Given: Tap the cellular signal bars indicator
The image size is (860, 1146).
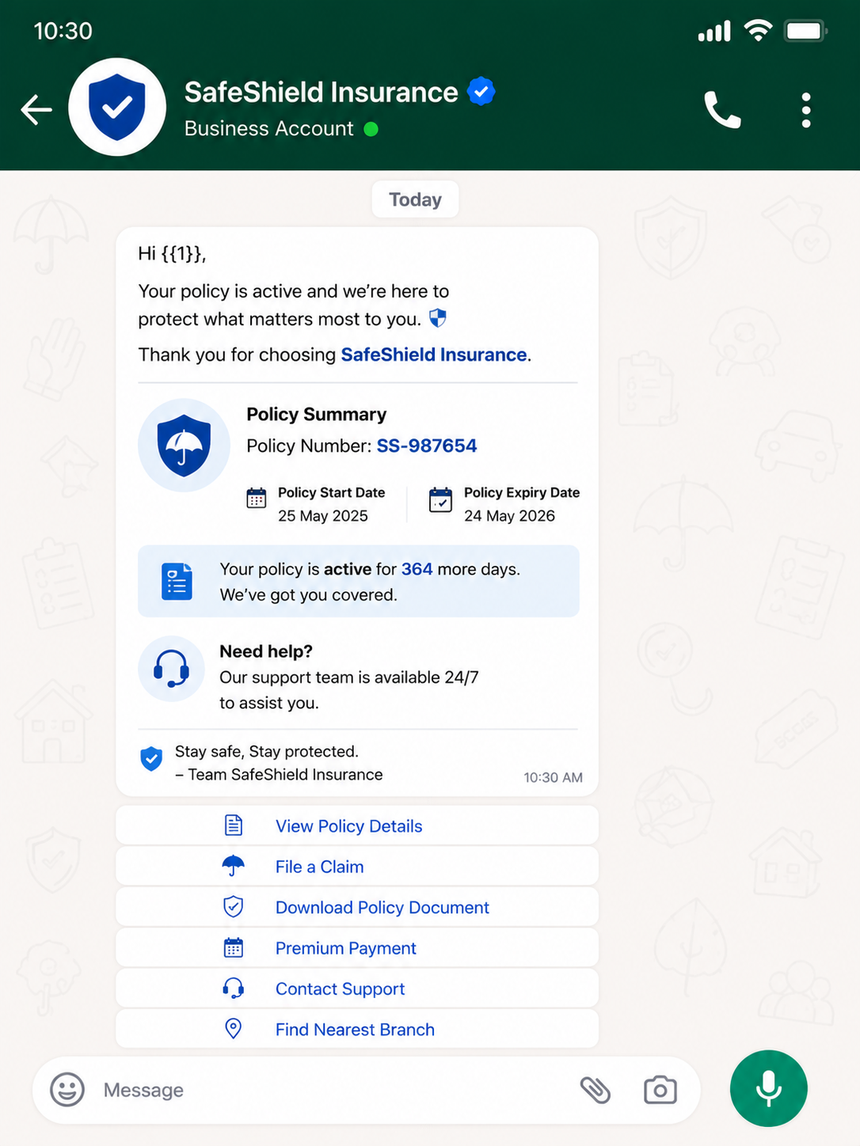Looking at the screenshot, I should [714, 31].
